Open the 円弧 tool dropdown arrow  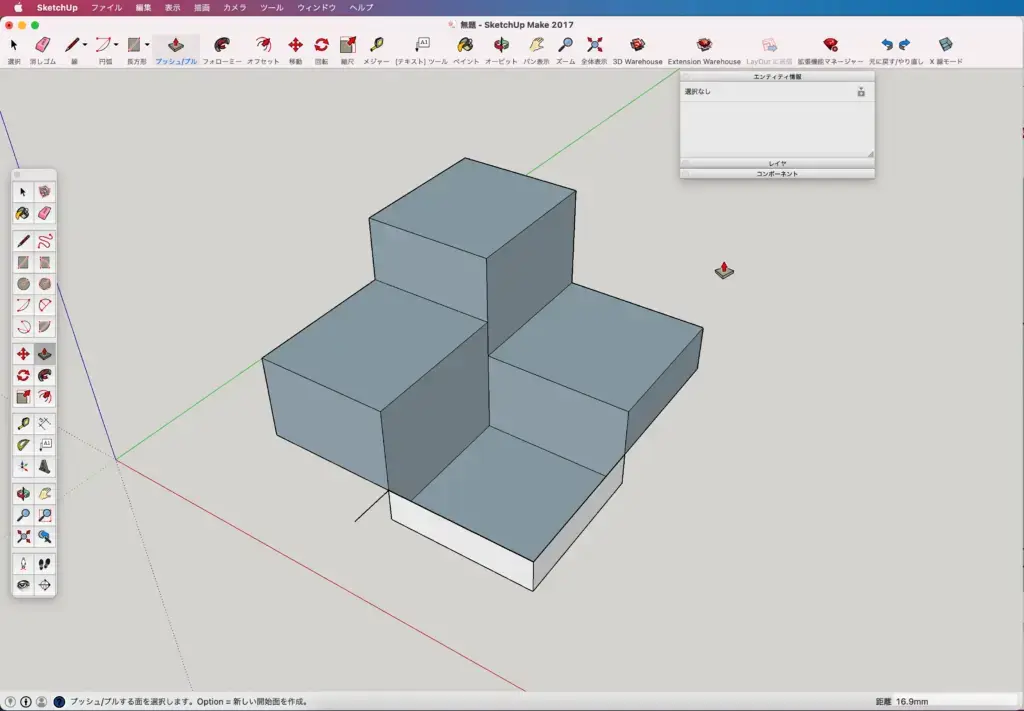(116, 44)
